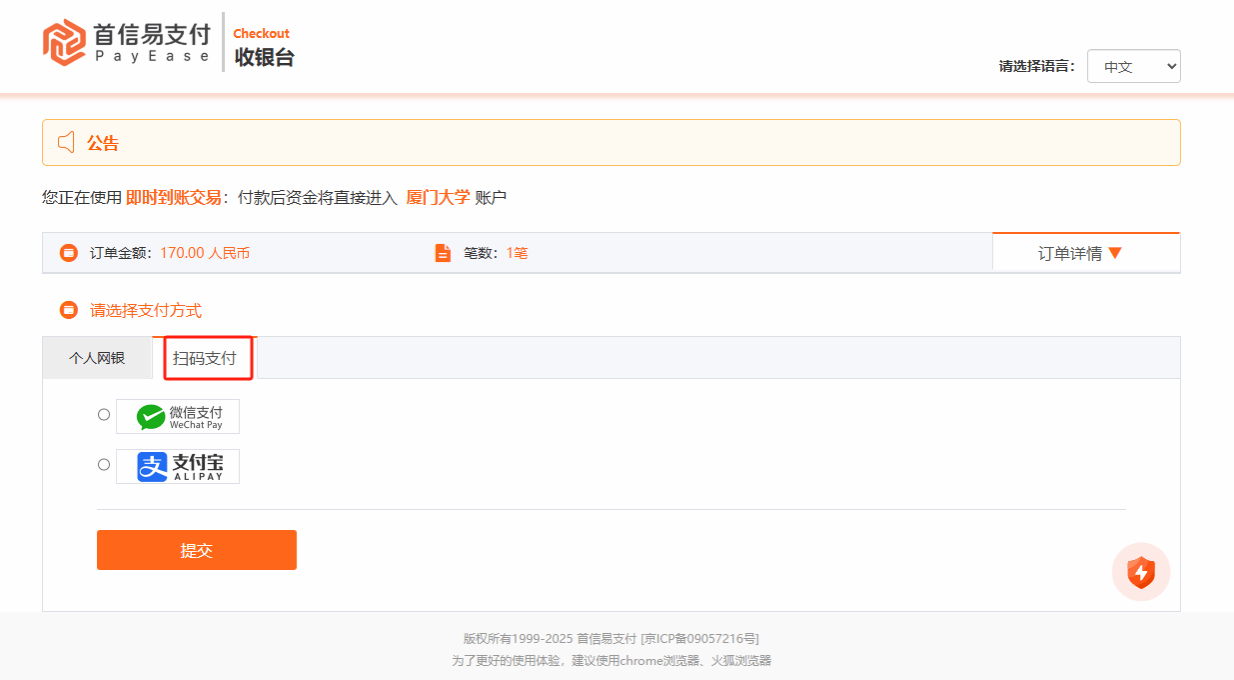Click the transaction count document icon

pos(443,253)
